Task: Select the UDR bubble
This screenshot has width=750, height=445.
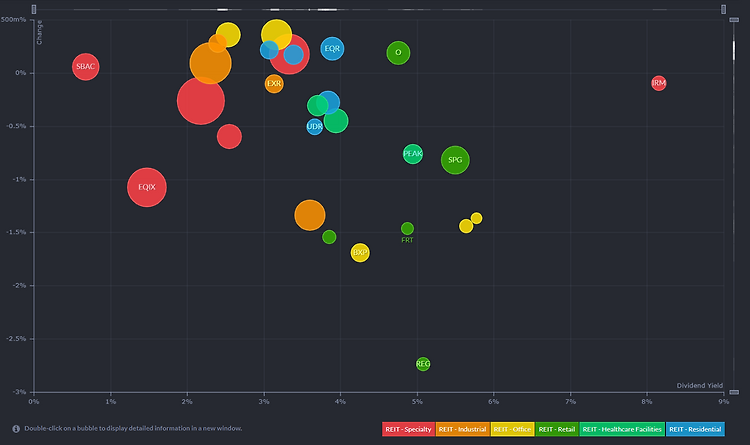Action: pos(314,126)
